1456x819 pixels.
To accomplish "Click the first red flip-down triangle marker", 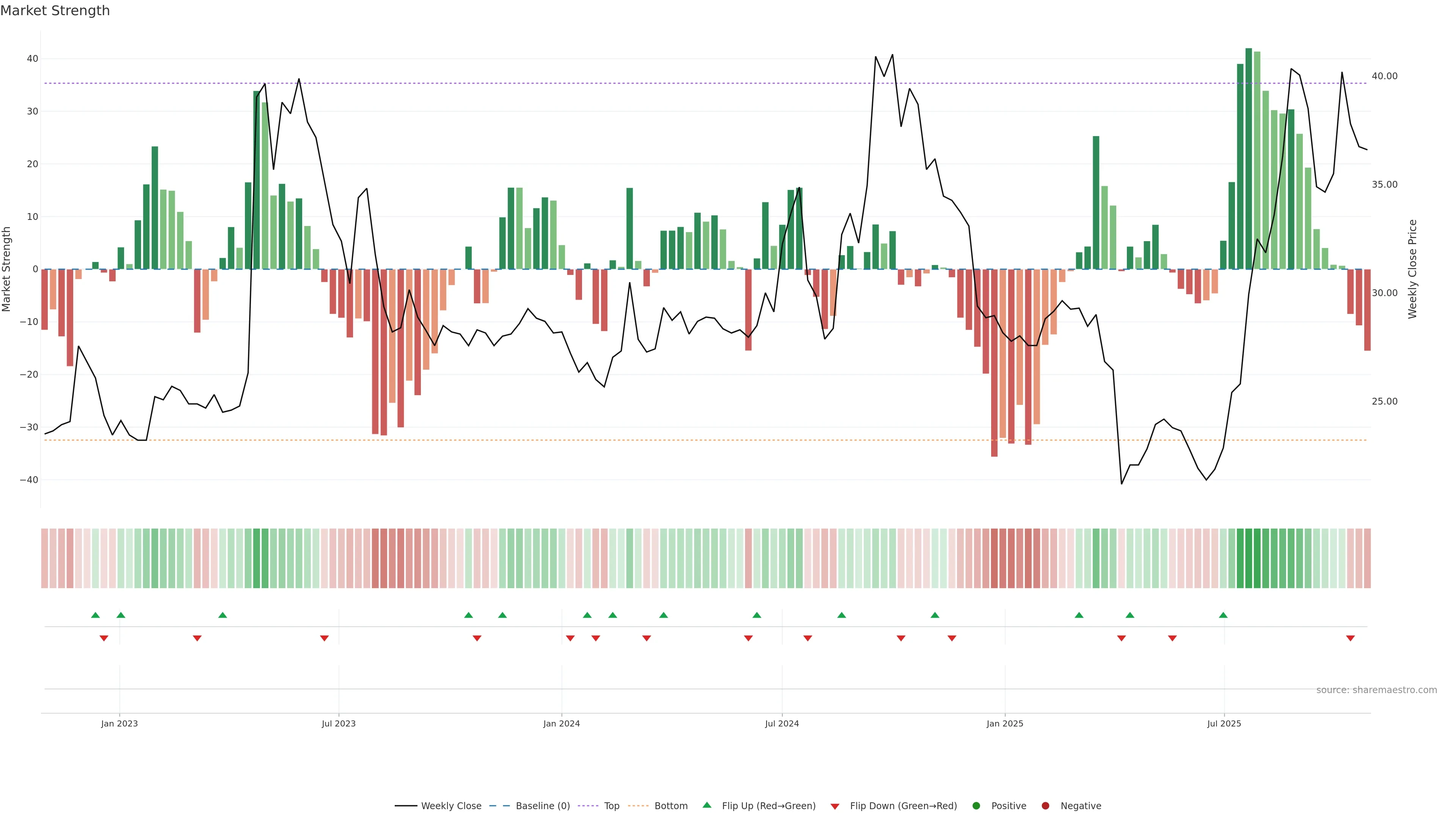I will click(104, 638).
